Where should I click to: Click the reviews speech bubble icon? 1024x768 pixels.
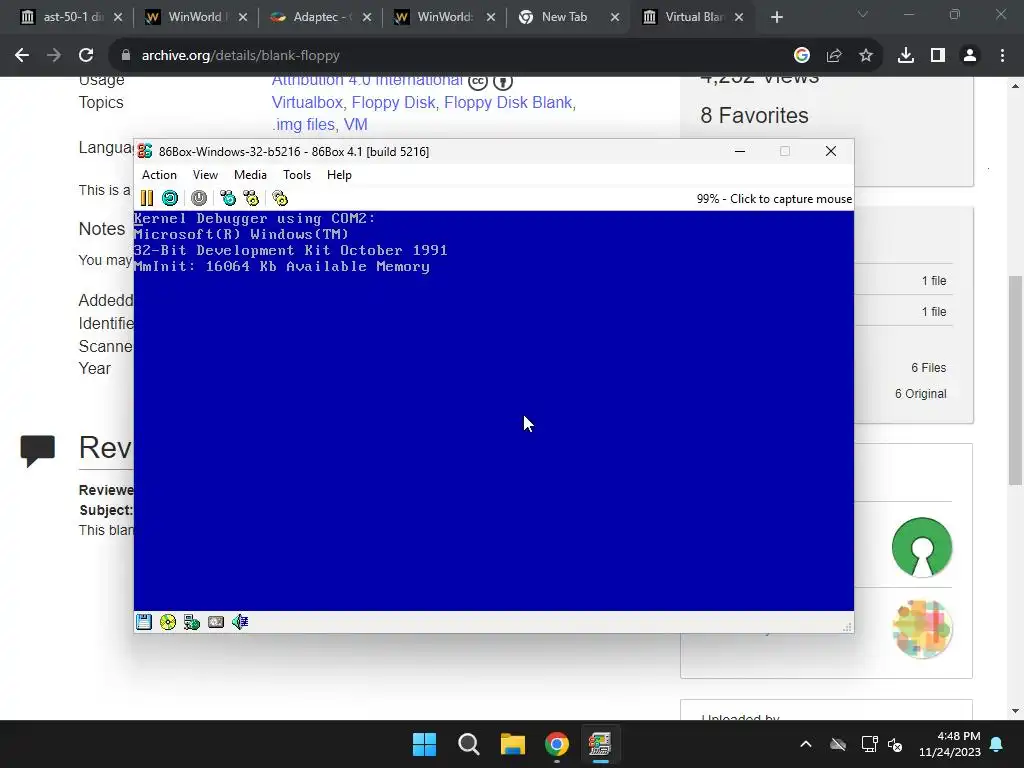(38, 451)
